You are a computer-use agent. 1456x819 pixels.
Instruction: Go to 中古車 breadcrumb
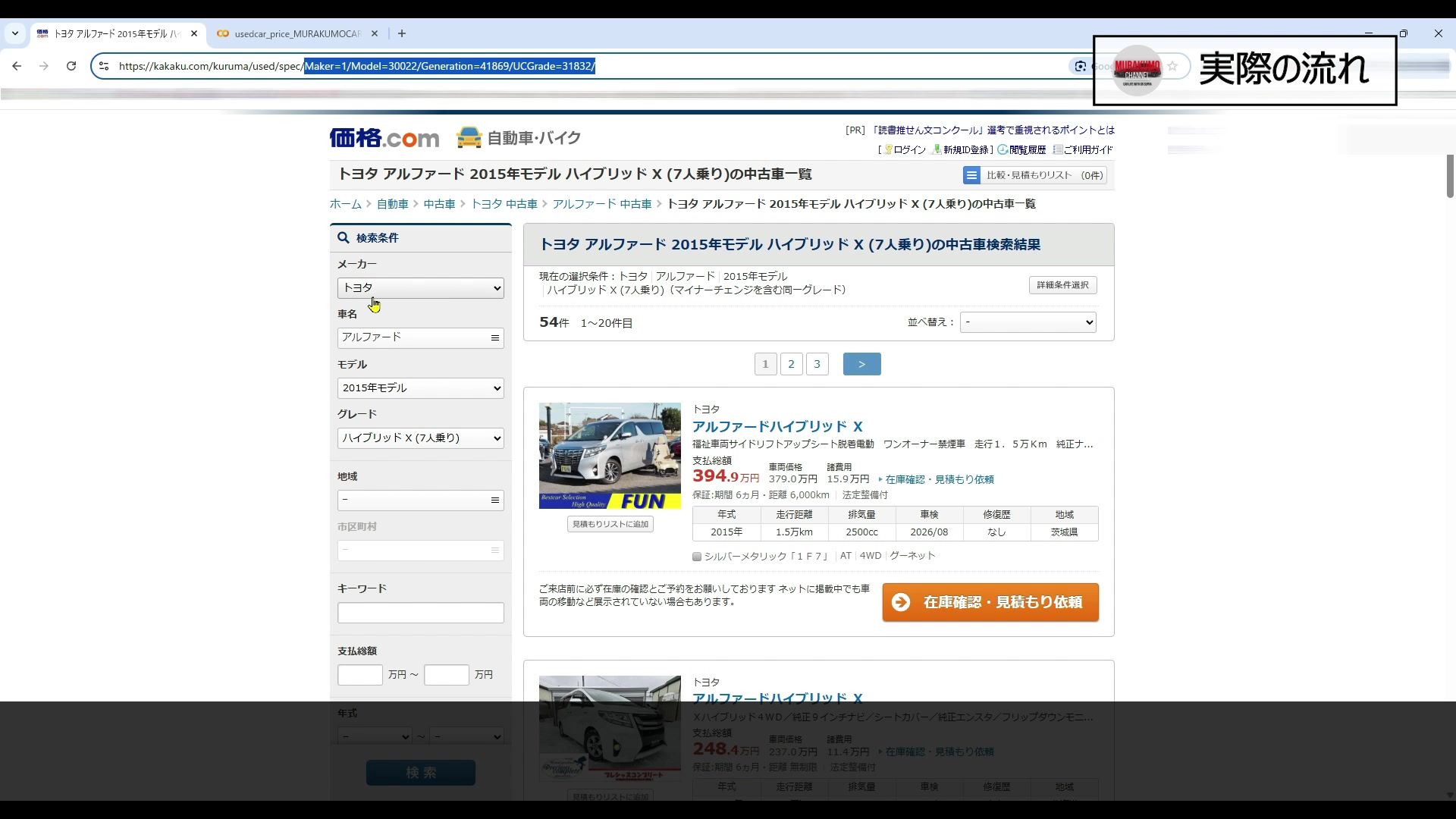point(439,204)
